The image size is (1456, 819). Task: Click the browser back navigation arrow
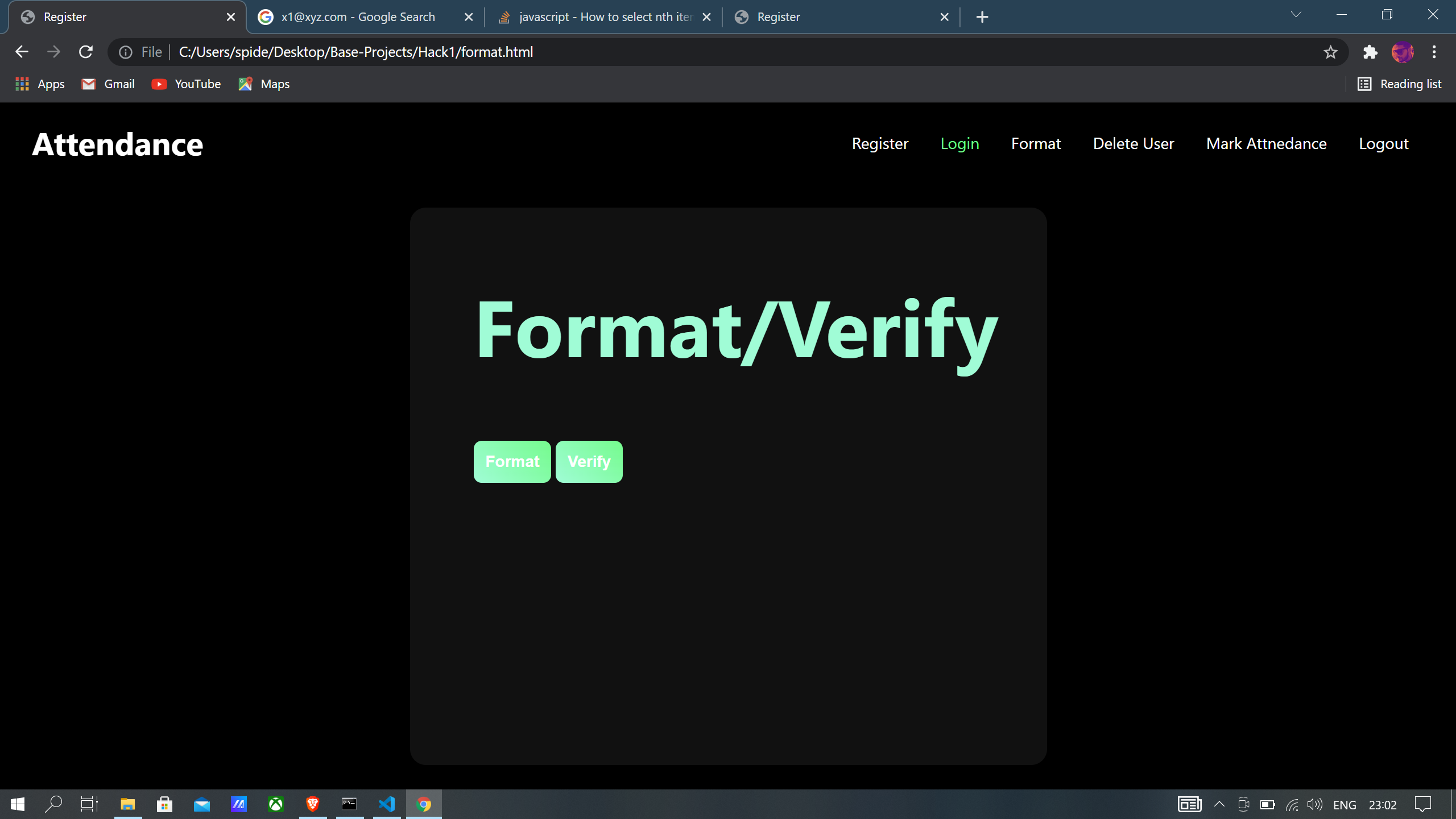tap(22, 52)
